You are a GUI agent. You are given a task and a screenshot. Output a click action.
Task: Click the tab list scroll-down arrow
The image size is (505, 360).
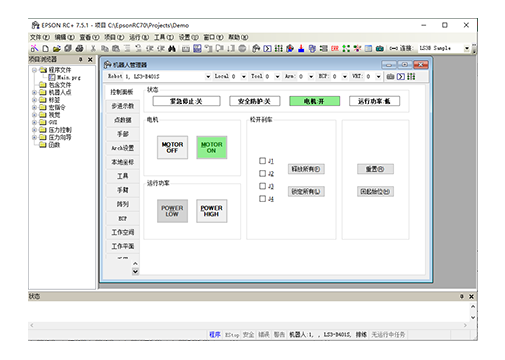pyautogui.click(x=135, y=271)
